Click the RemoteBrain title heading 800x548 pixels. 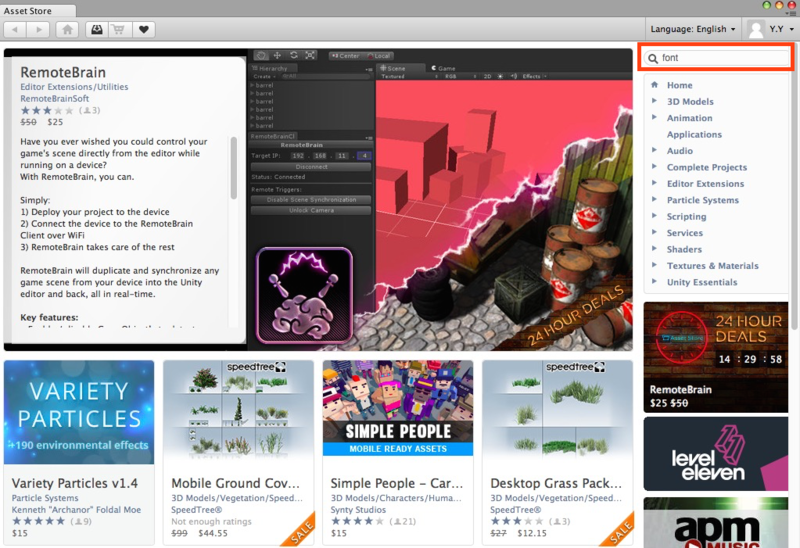[63, 72]
